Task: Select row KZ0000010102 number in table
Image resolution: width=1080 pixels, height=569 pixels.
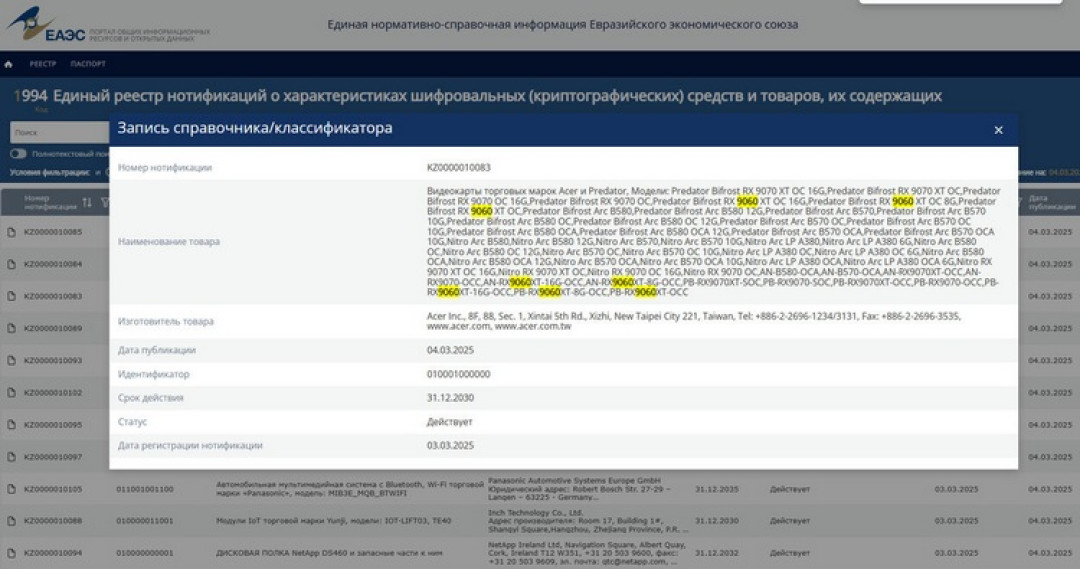Action: [x=53, y=393]
